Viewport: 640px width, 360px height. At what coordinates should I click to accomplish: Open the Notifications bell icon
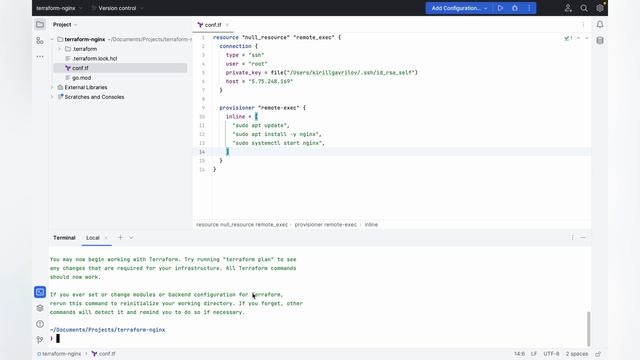pos(600,24)
